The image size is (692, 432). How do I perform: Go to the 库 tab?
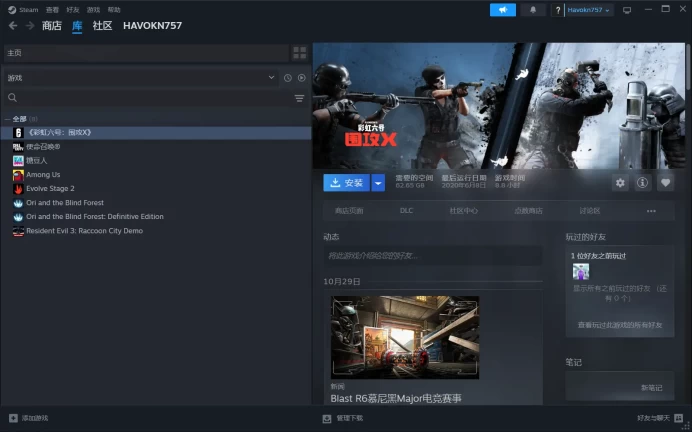click(77, 26)
